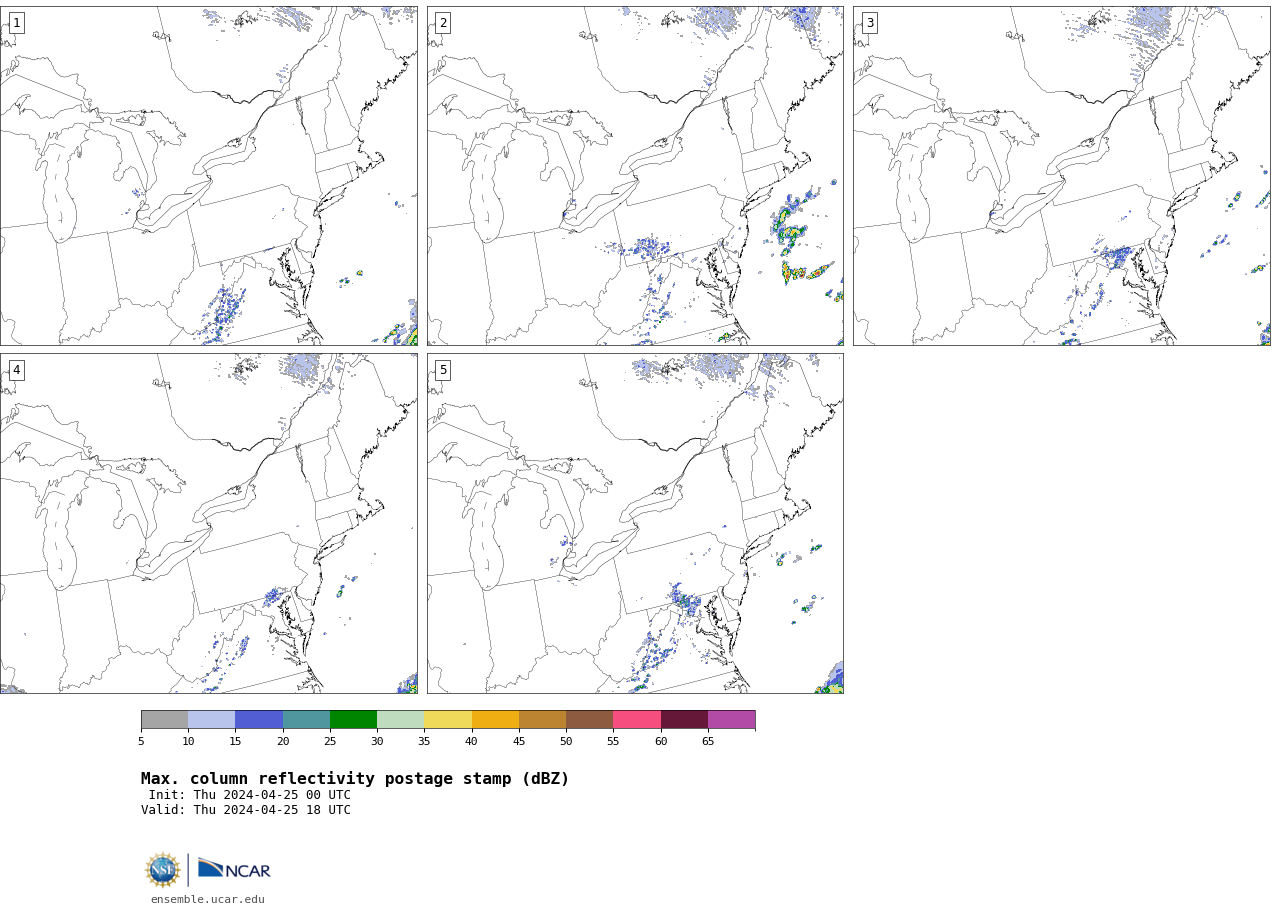1280x910 pixels.
Task: Open ensemble member 3 reflectivity map
Action: click(x=1062, y=176)
